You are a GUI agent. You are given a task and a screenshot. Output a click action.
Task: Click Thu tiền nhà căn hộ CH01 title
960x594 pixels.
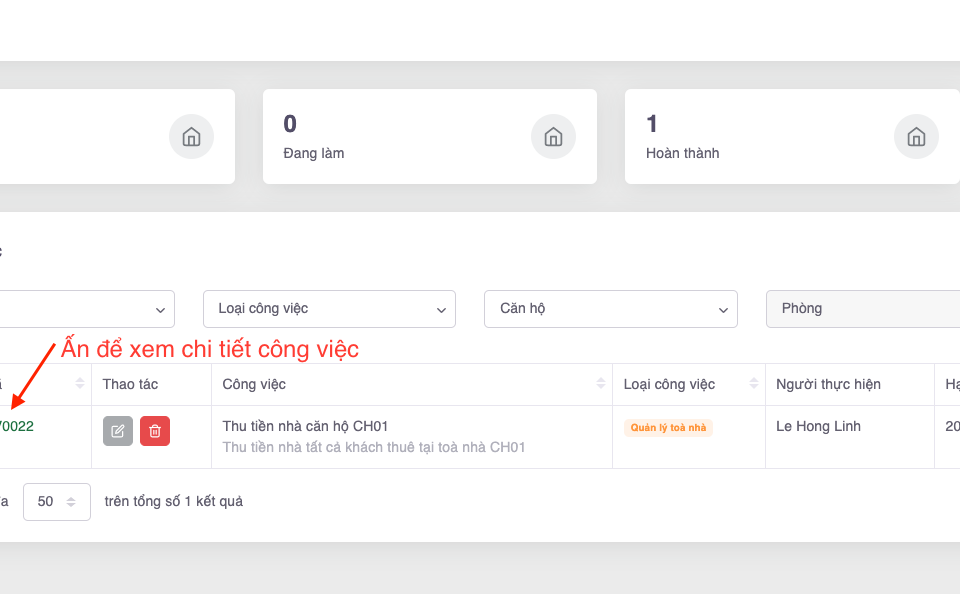tap(305, 426)
